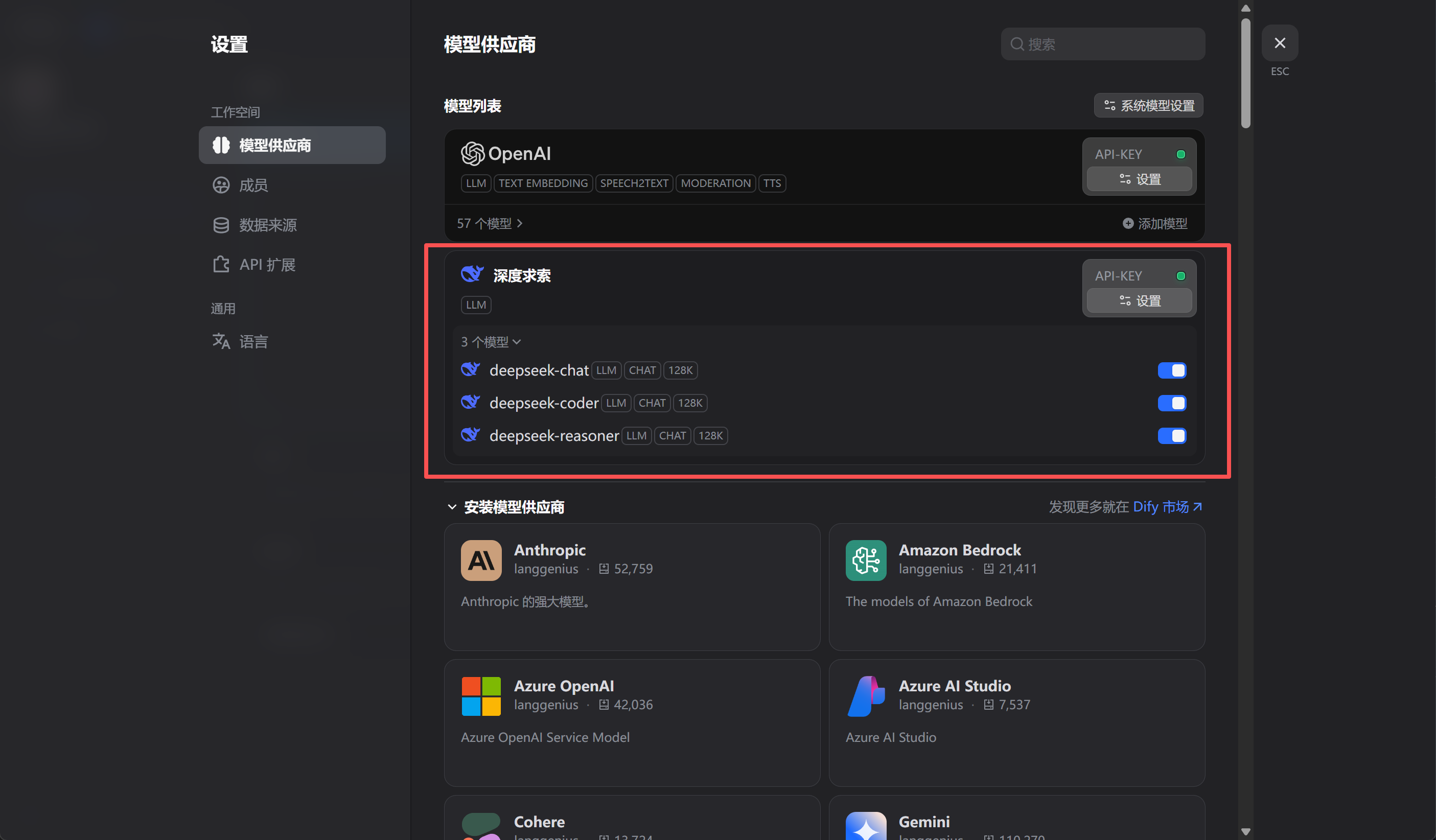Viewport: 1436px width, 840px height.
Task: Open the 语言 settings page
Action: pyautogui.click(x=292, y=341)
